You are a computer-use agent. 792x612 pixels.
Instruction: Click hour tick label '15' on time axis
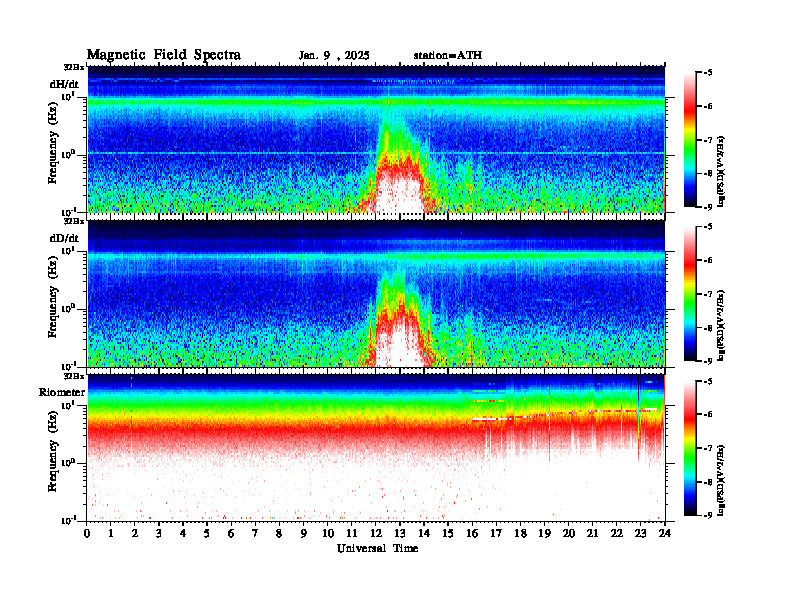tap(448, 534)
